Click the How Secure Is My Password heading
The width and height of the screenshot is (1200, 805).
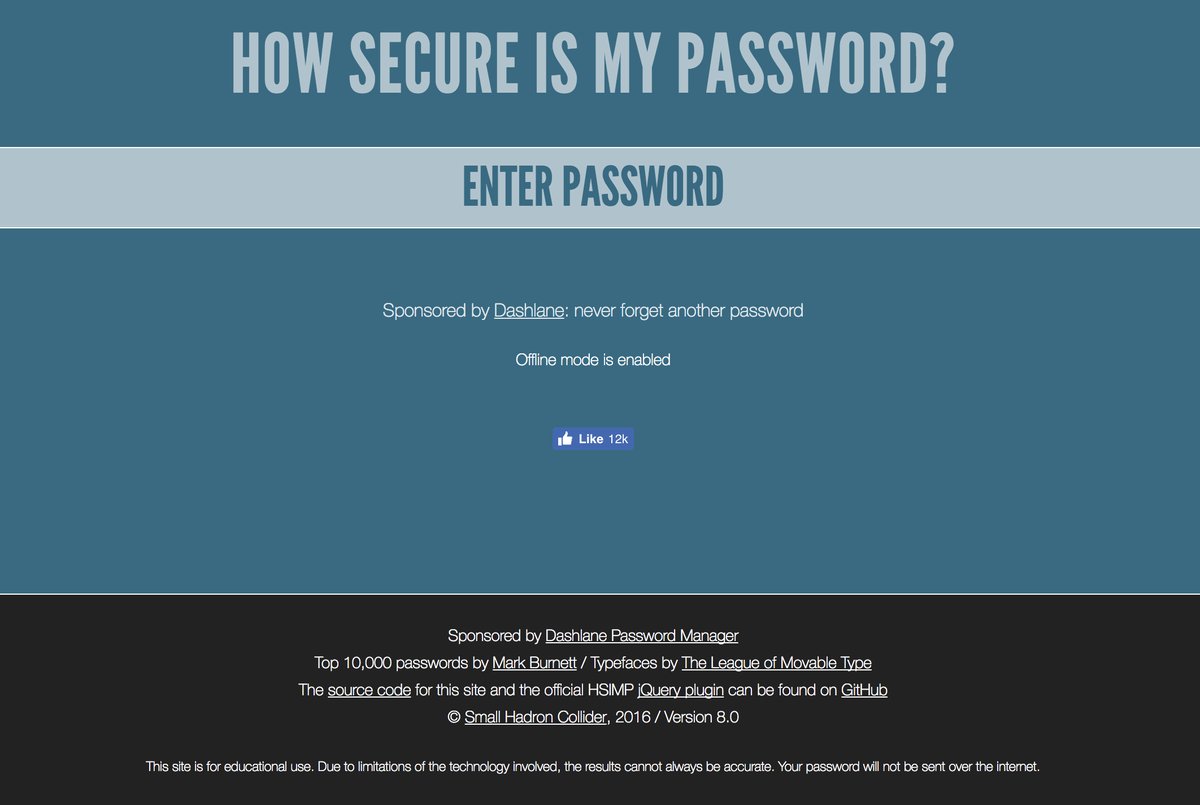point(593,65)
